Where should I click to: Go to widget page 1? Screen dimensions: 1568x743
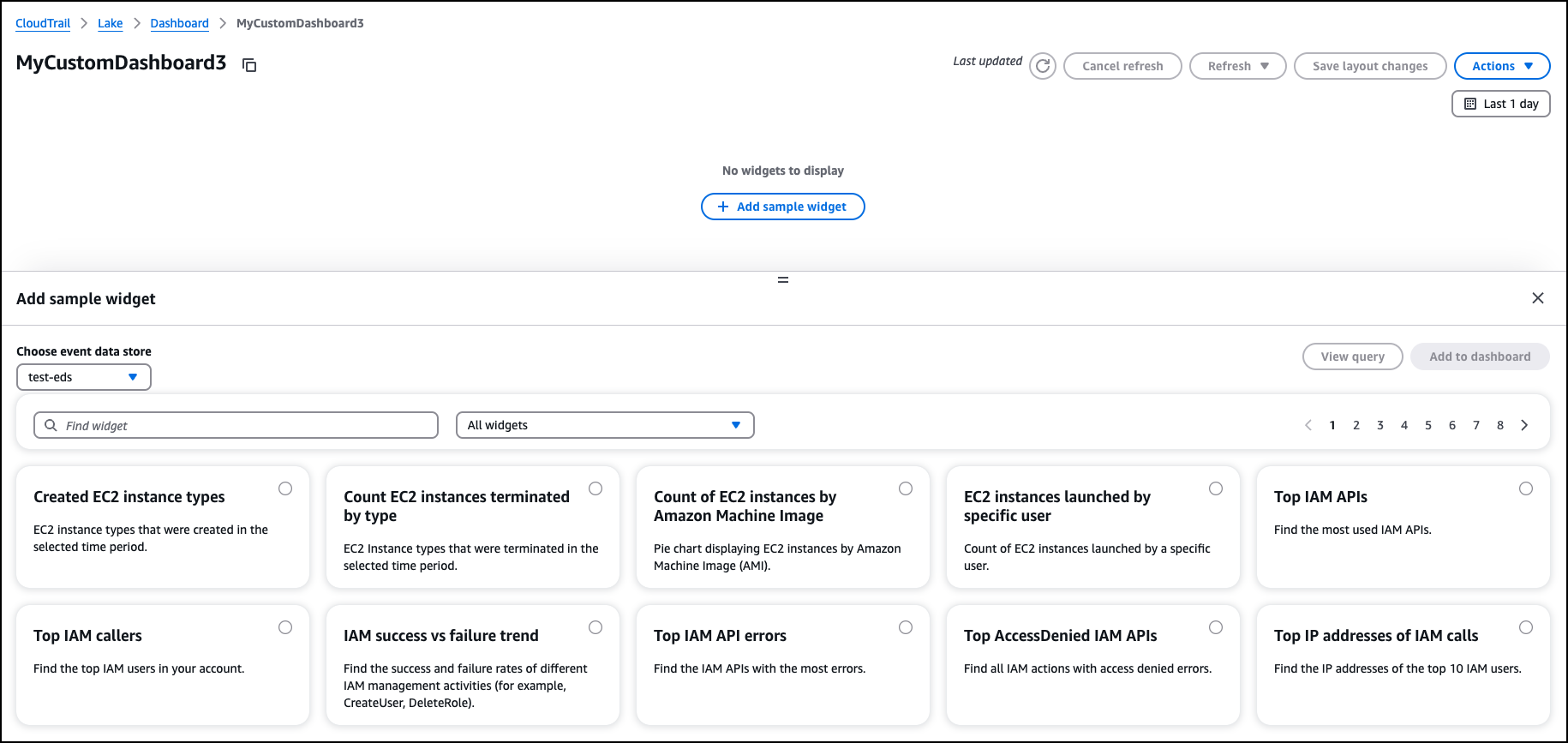pyautogui.click(x=1332, y=425)
